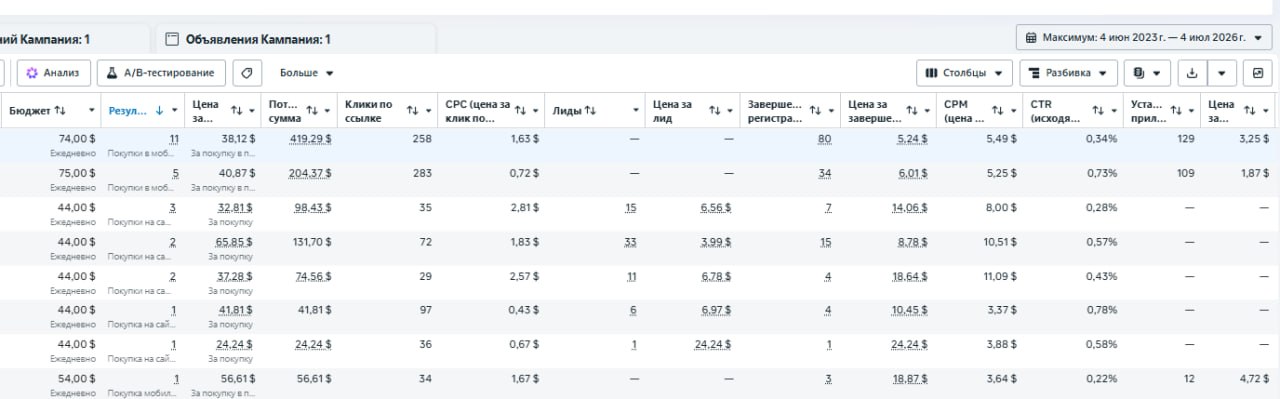Click the A/B-тестирование button
Screen dimensions: 1280x399
(162, 73)
